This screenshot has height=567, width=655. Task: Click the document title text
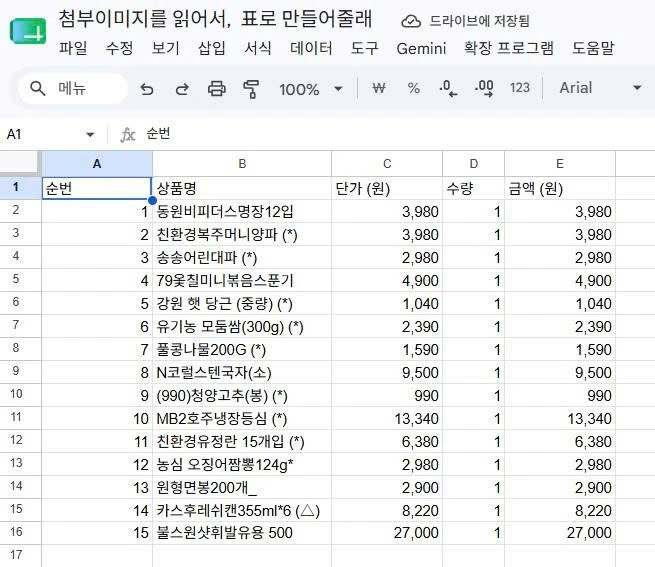click(215, 19)
